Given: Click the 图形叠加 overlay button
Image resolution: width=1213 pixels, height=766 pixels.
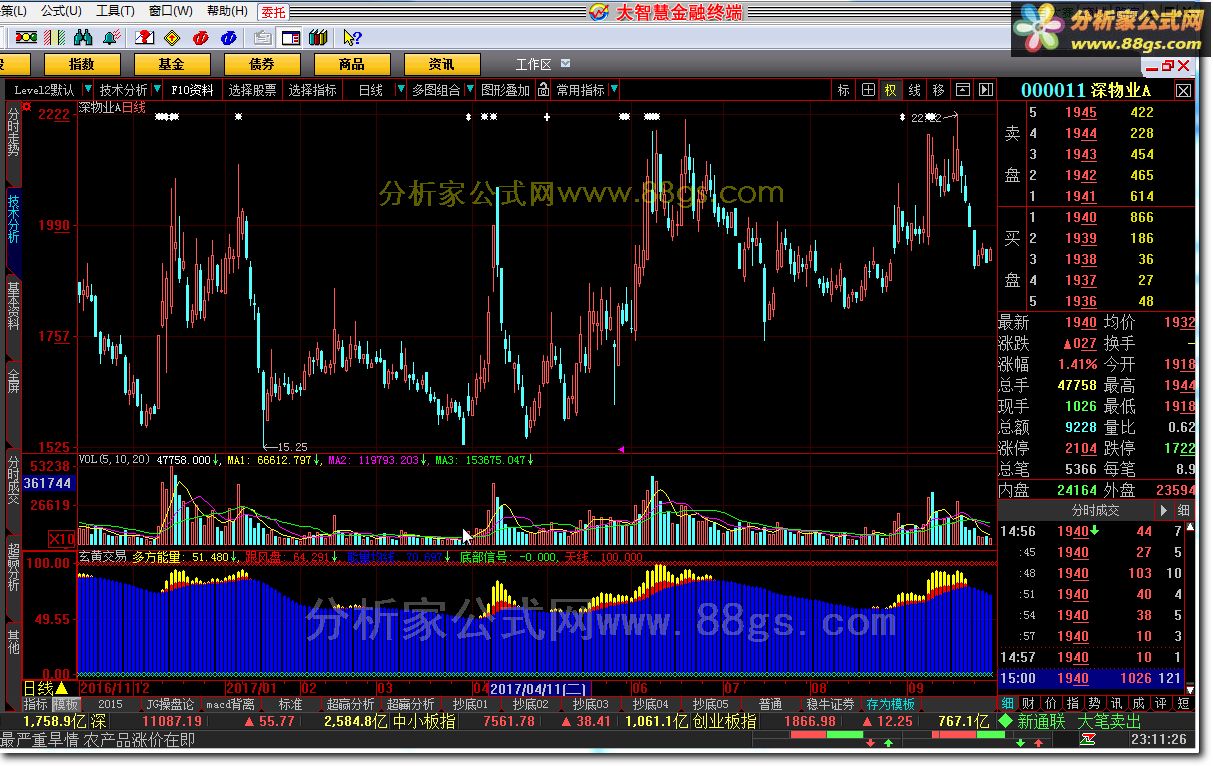Looking at the screenshot, I should click(x=506, y=90).
